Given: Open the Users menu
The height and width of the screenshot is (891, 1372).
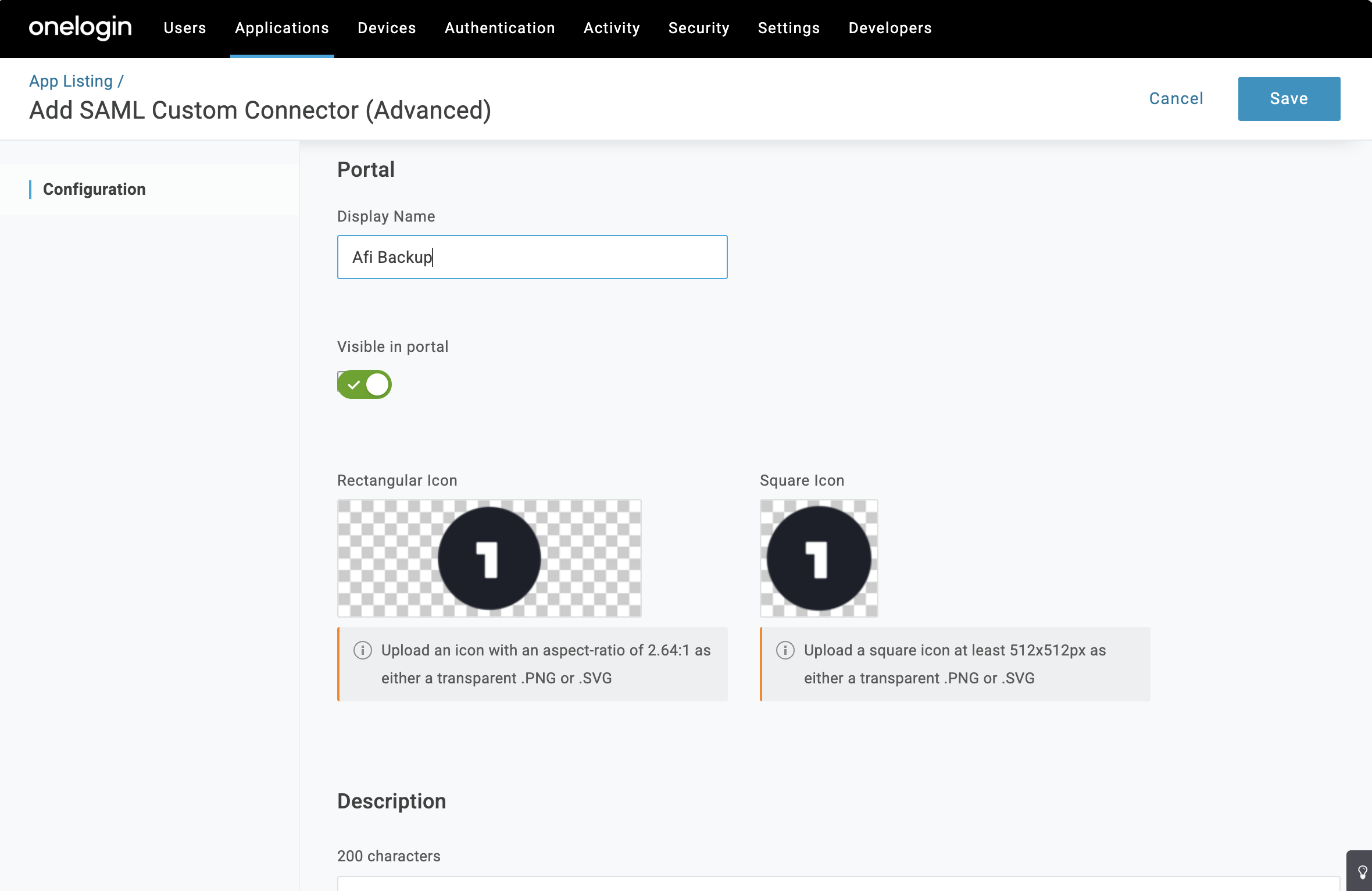Looking at the screenshot, I should tap(185, 28).
